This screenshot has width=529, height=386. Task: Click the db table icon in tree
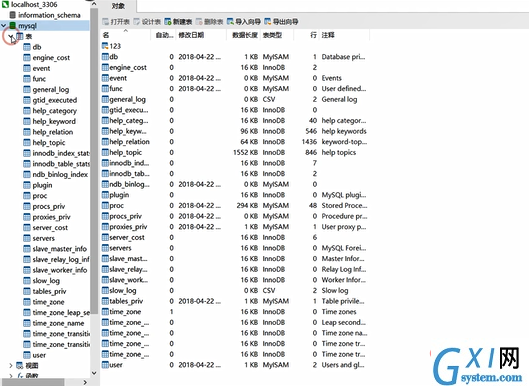coord(27,47)
